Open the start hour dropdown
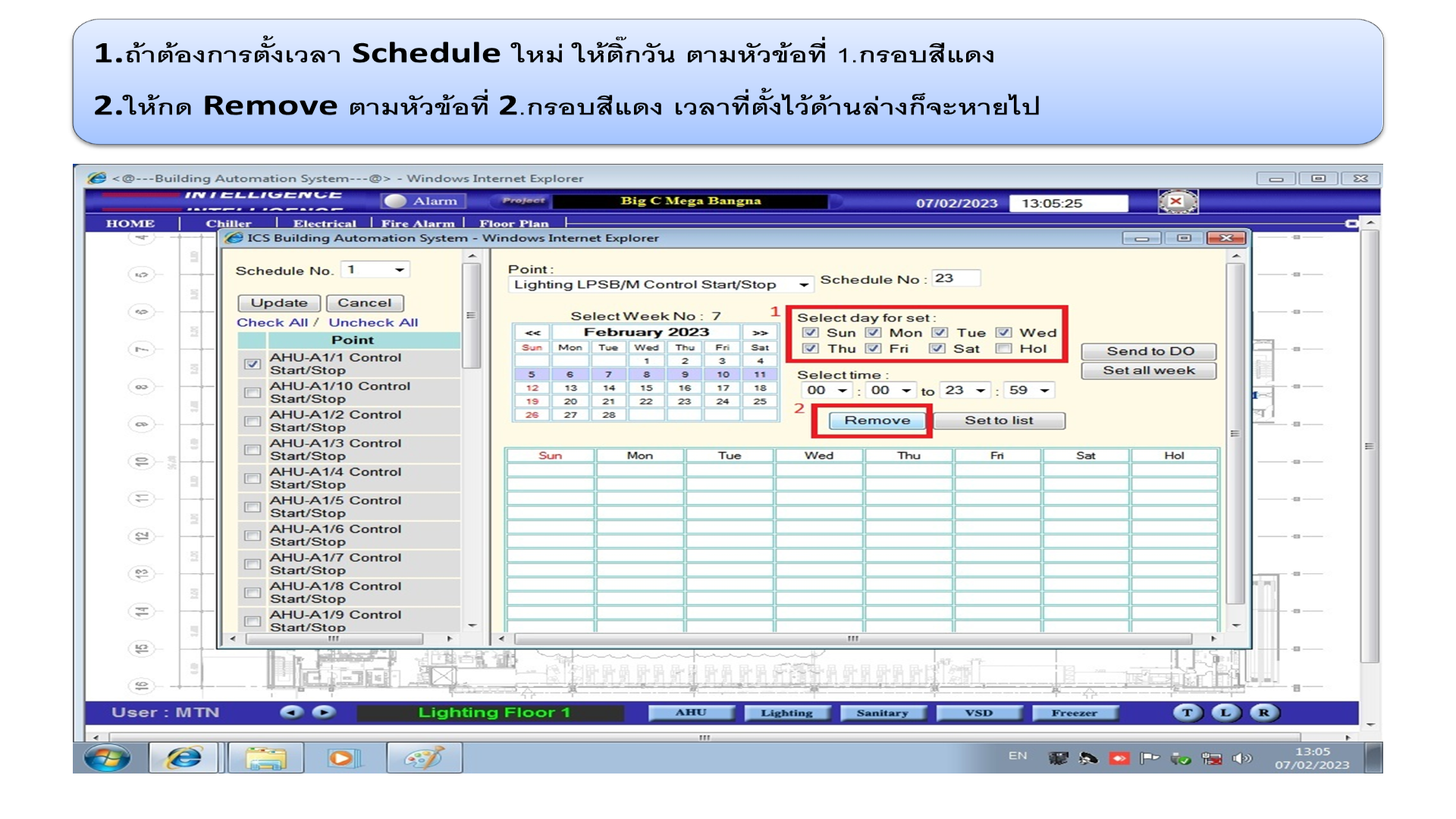The height and width of the screenshot is (819, 1456). tap(827, 391)
